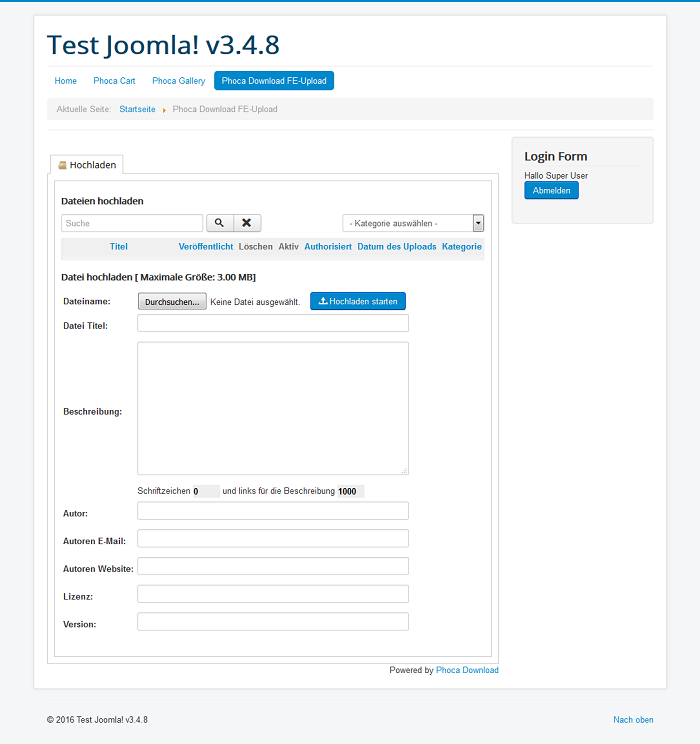Click Durchsuchen to choose a file
Image resolution: width=700 pixels, height=744 pixels.
pos(172,301)
